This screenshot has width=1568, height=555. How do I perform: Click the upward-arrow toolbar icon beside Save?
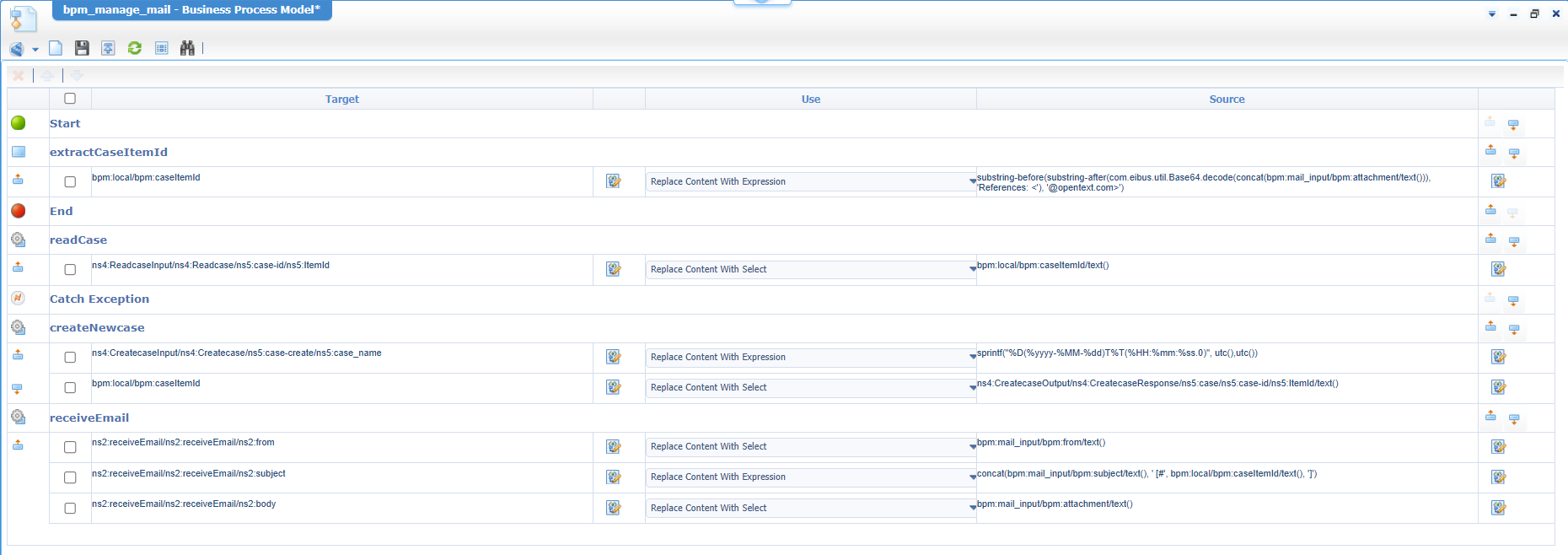tap(108, 48)
